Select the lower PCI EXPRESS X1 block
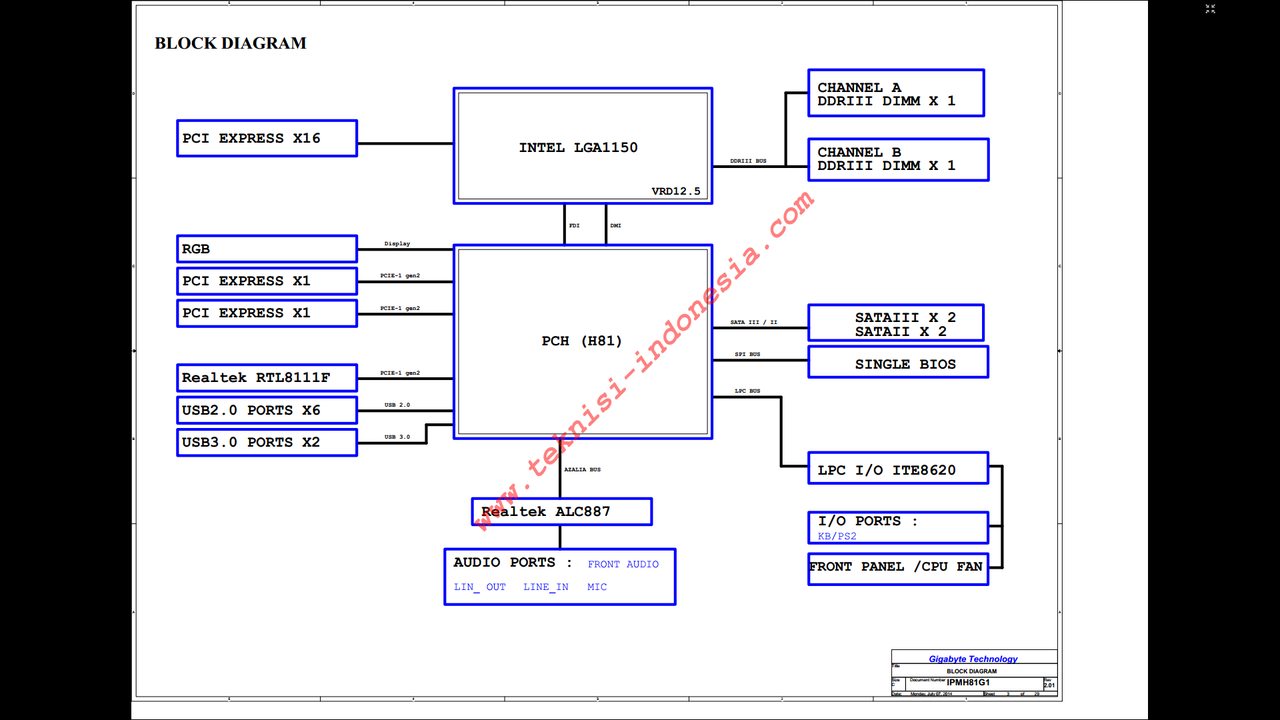The image size is (1280, 720). click(267, 313)
